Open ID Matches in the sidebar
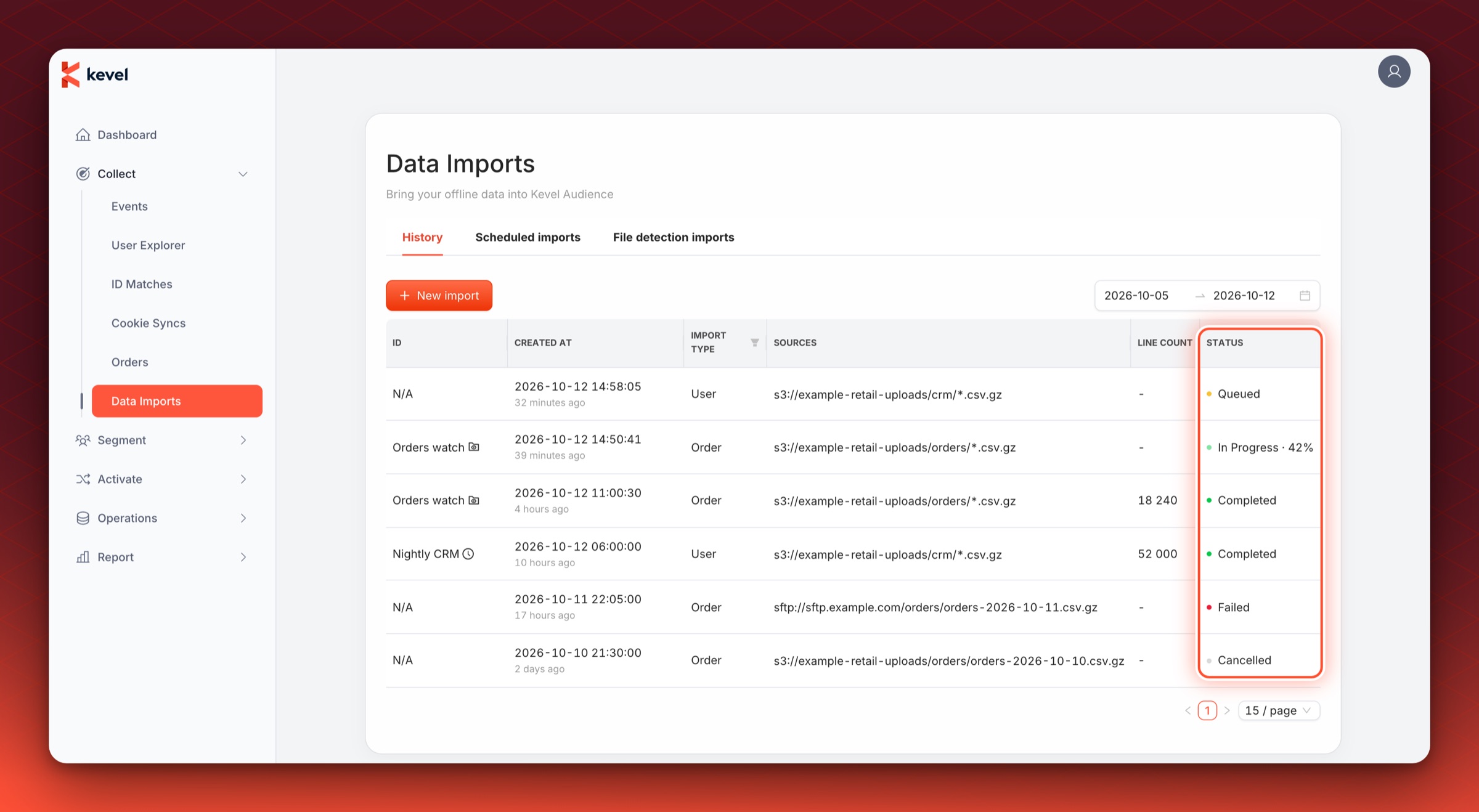1479x812 pixels. tap(142, 284)
